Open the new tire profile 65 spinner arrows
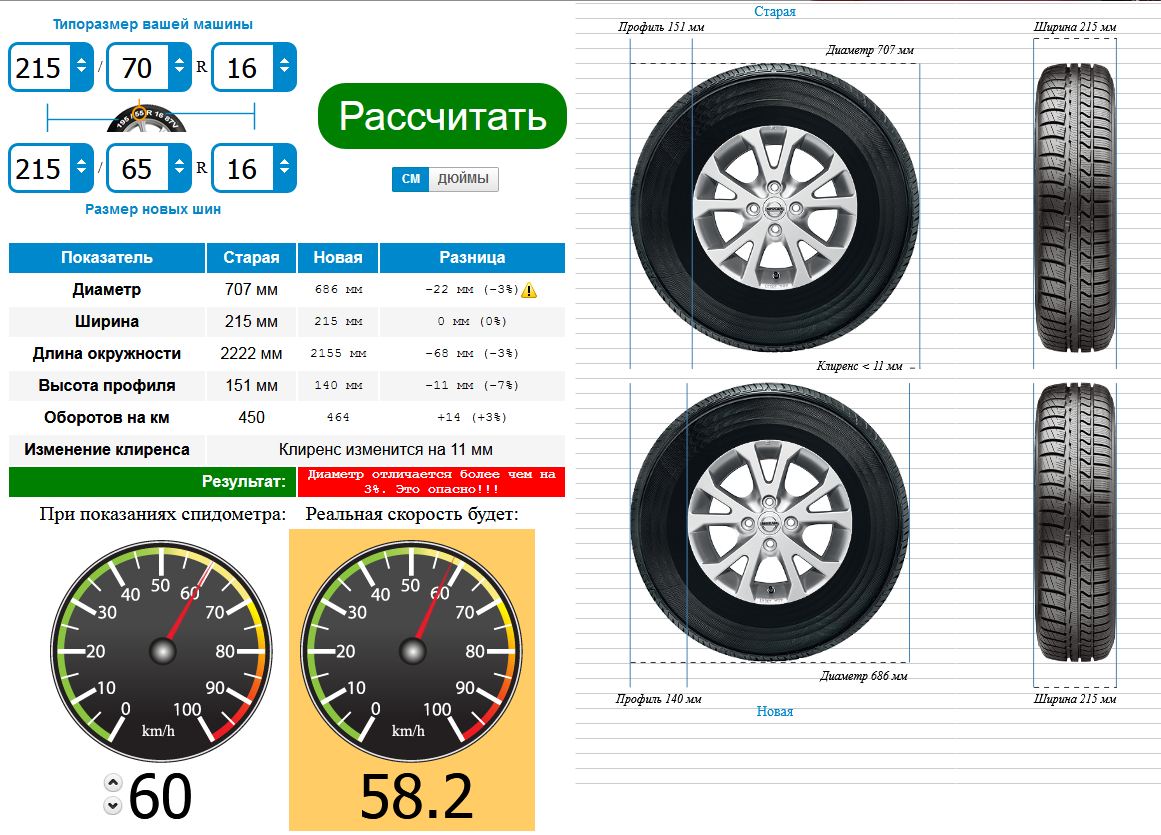1161x835 pixels. coord(179,168)
